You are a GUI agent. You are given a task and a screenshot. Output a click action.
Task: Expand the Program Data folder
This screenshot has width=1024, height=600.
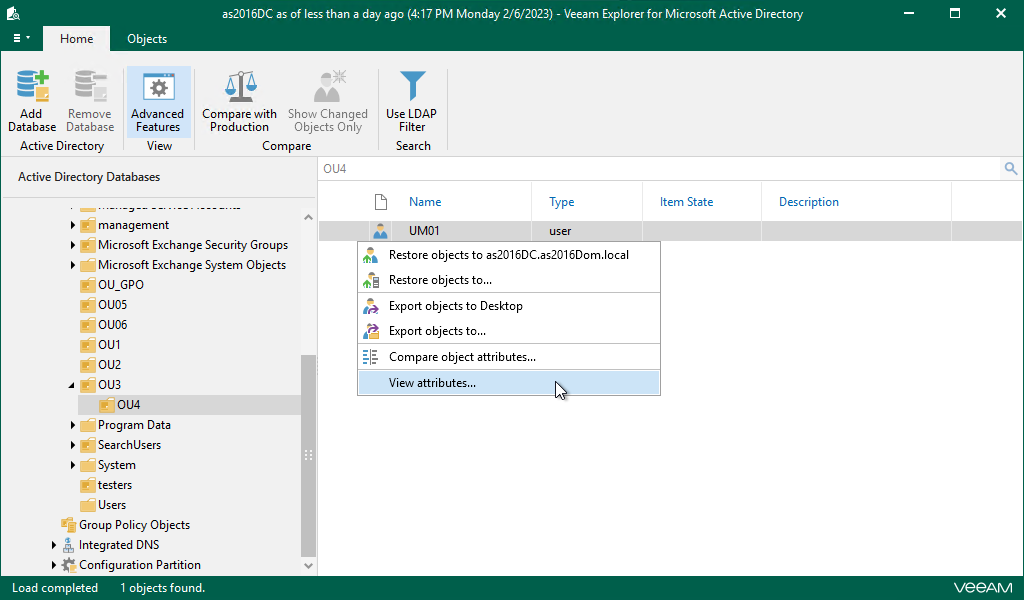(x=73, y=425)
